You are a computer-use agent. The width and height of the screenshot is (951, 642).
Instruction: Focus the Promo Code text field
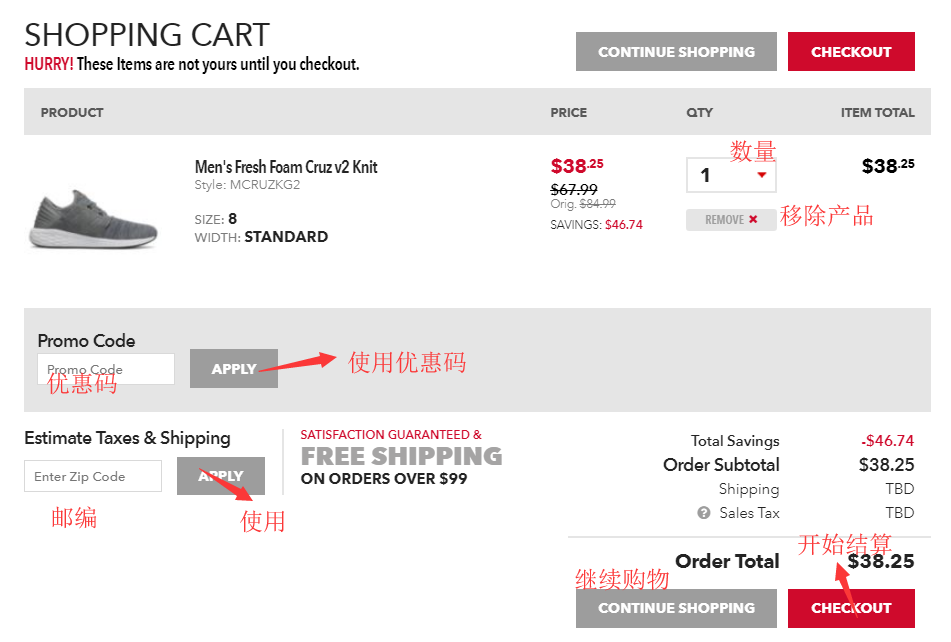coord(106,369)
